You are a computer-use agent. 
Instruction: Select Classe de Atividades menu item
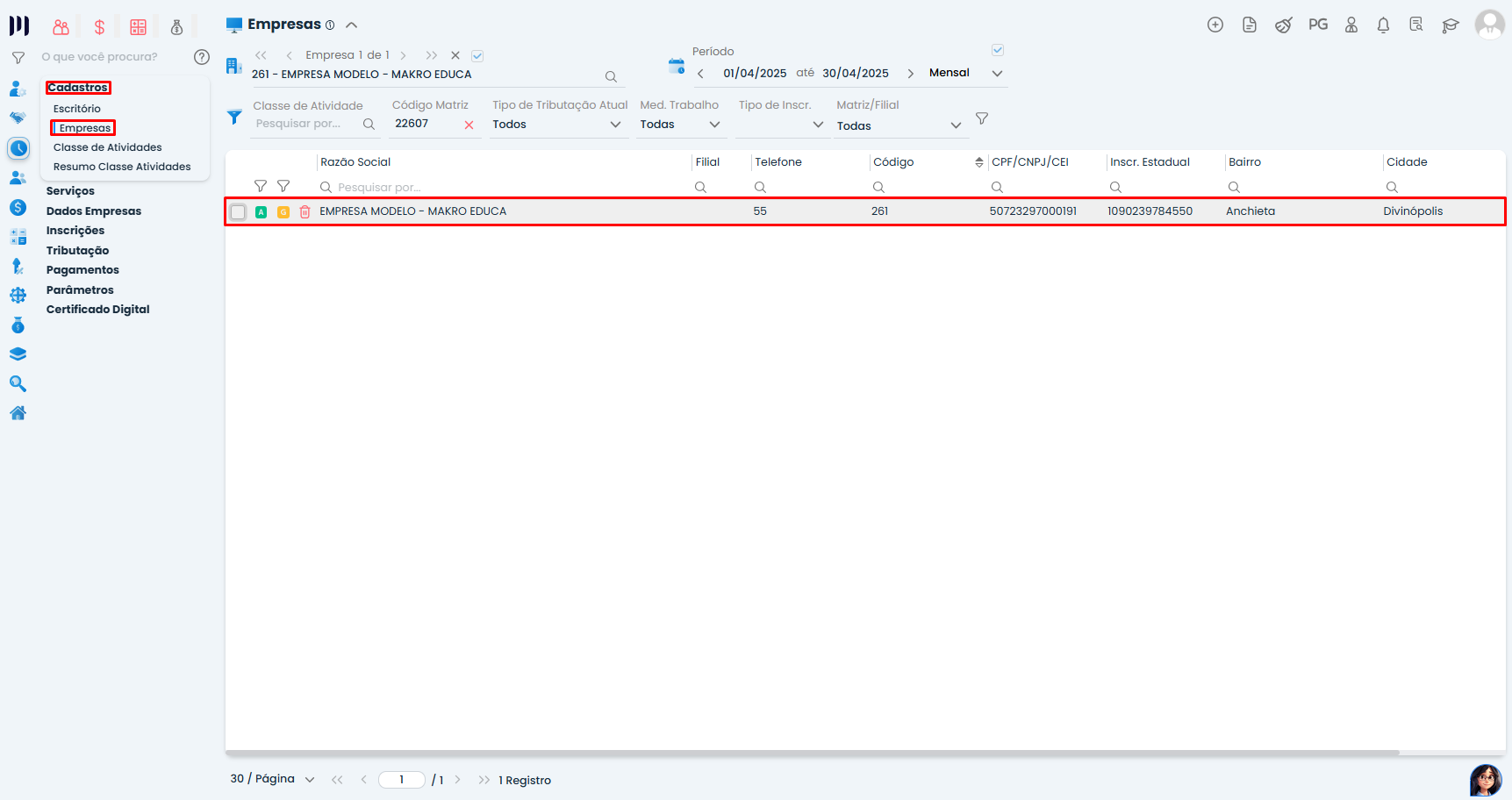[107, 147]
